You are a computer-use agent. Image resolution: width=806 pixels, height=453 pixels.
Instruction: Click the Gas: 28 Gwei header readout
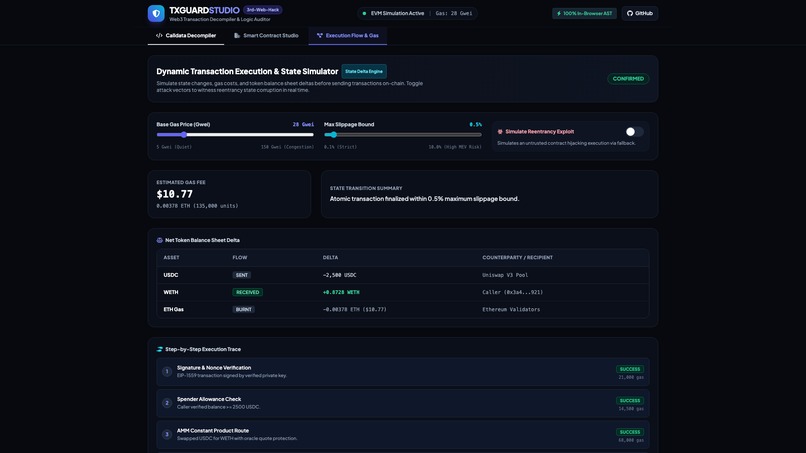coord(454,13)
